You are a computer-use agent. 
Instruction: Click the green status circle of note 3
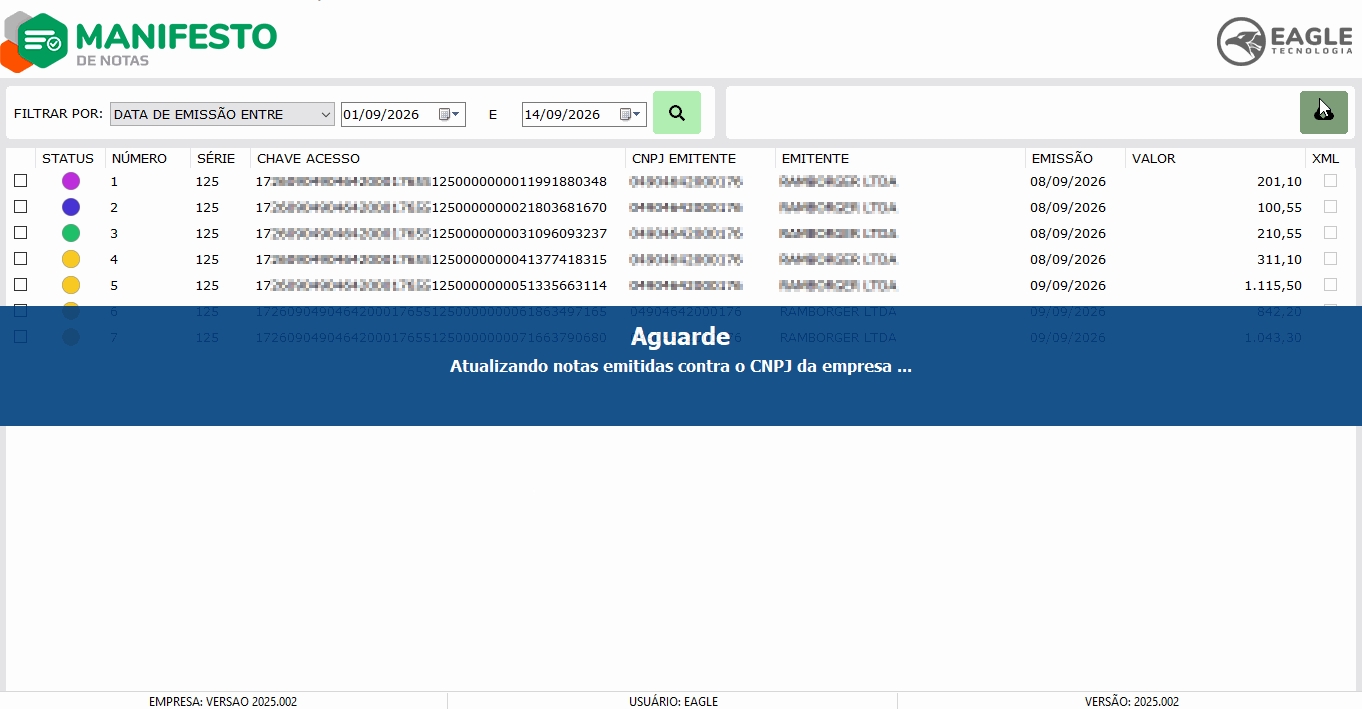point(71,233)
